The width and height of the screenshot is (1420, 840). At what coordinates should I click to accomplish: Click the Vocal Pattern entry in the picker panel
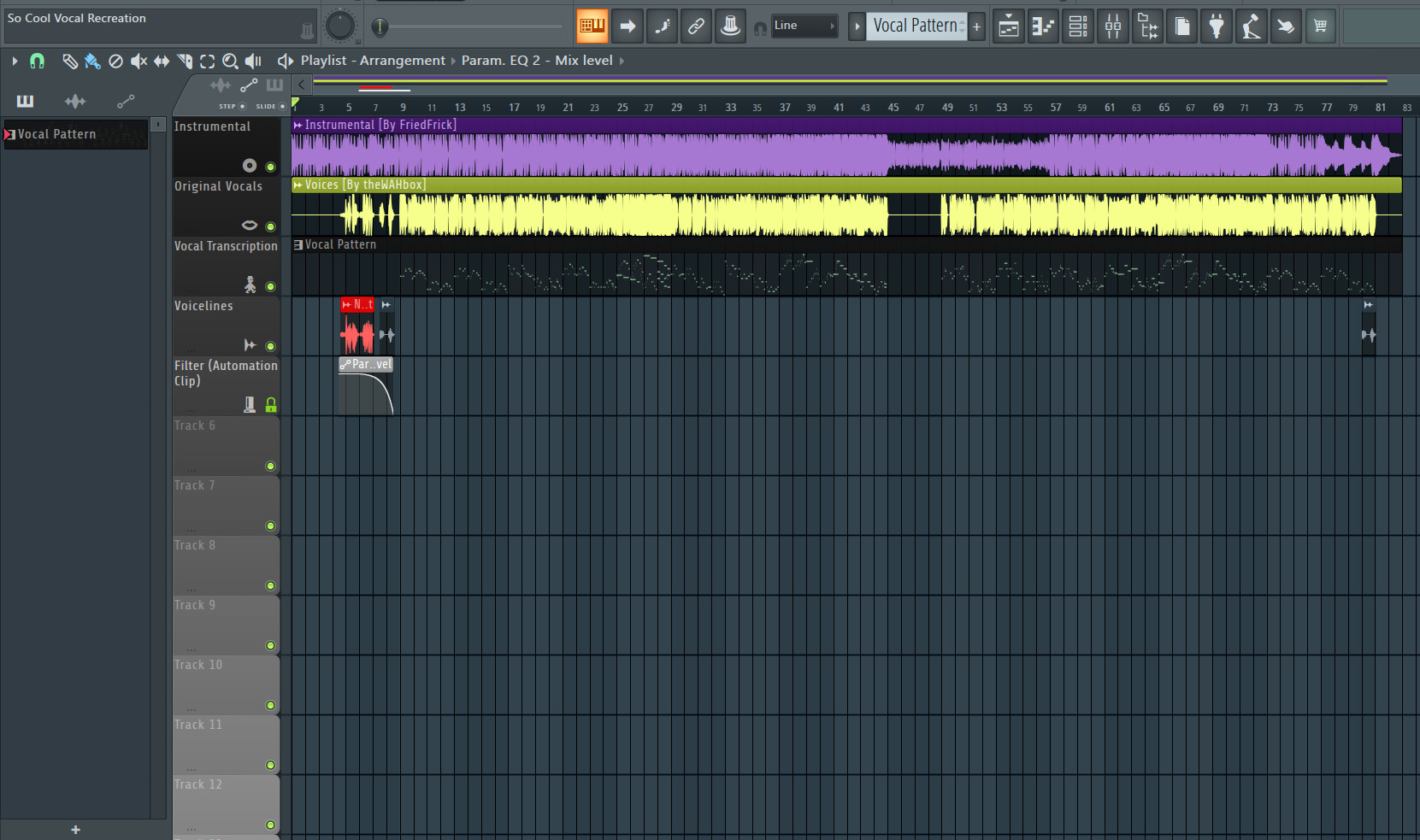coord(57,133)
